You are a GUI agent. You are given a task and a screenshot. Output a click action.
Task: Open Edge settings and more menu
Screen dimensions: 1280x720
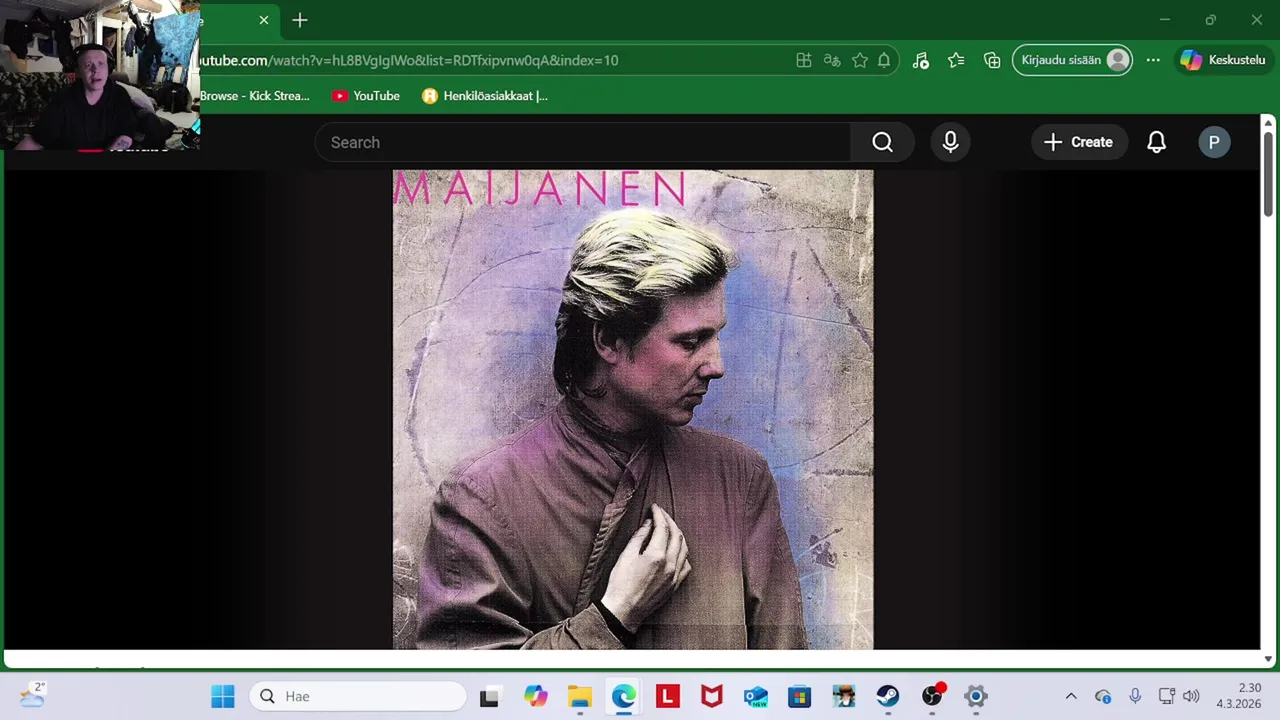tap(1153, 60)
